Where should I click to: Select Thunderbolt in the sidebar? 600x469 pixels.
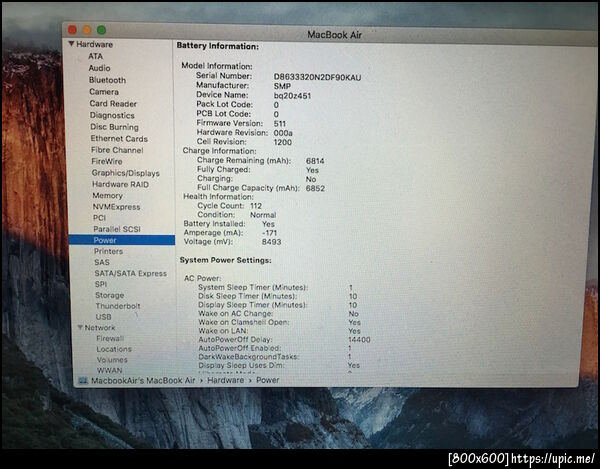(118, 306)
